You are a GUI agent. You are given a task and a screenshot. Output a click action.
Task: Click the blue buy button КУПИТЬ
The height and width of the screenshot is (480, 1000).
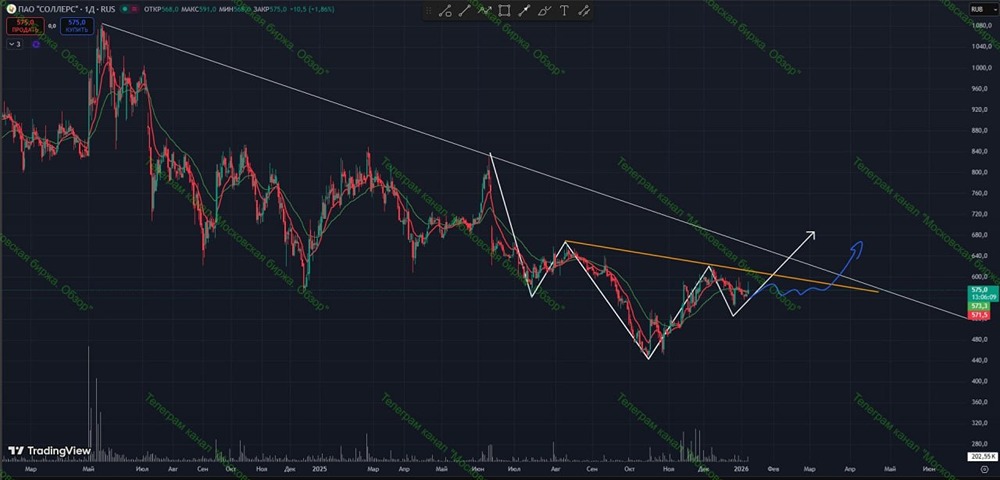(x=77, y=26)
